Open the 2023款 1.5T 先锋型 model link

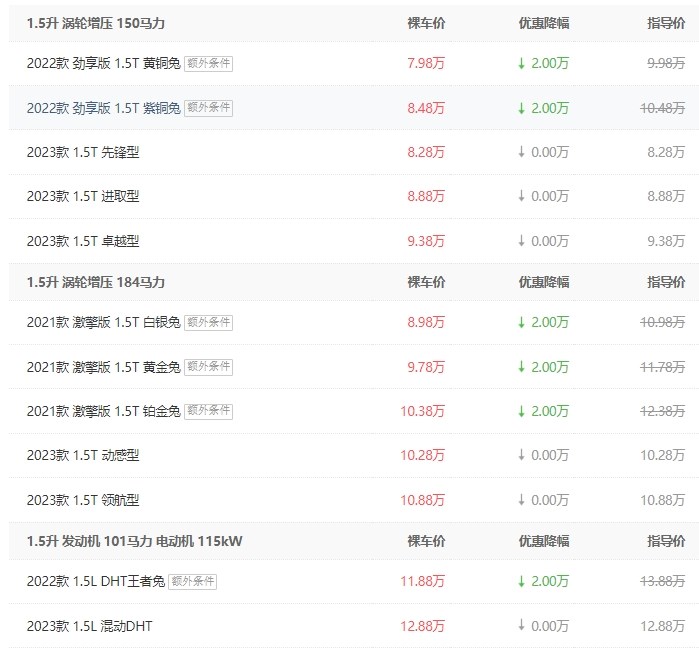click(83, 152)
